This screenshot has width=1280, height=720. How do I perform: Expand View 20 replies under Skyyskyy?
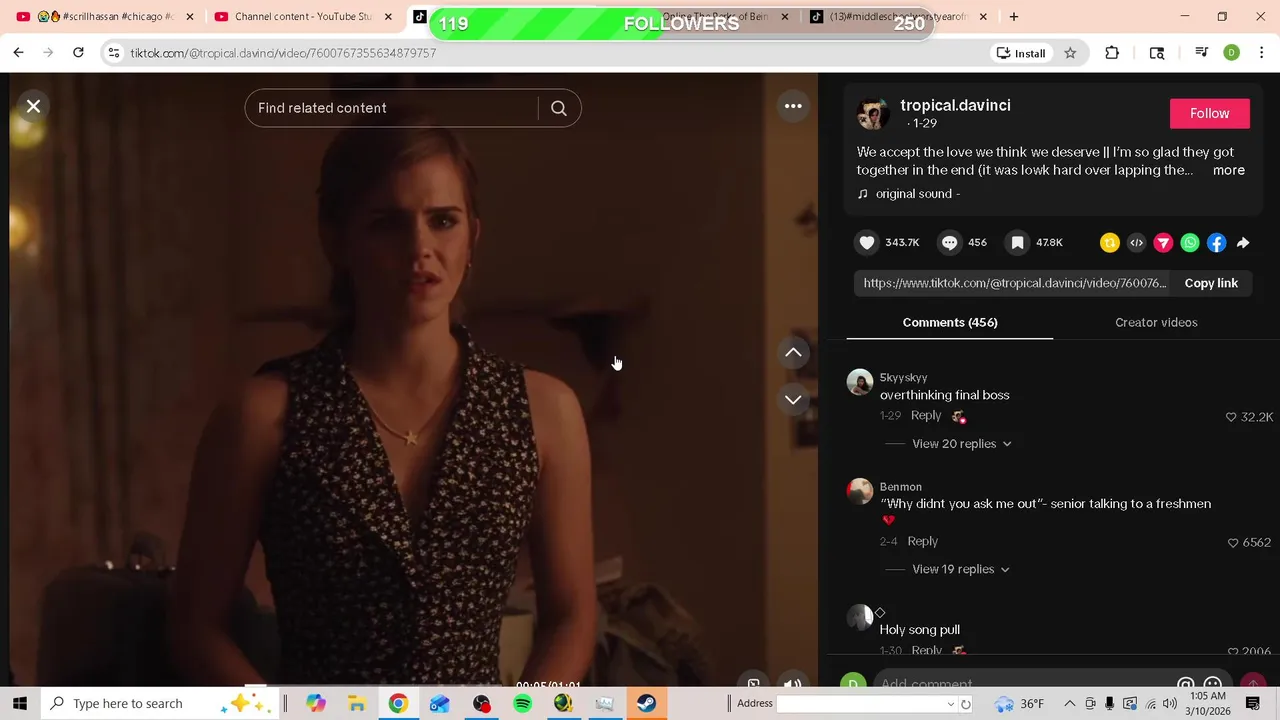point(961,444)
